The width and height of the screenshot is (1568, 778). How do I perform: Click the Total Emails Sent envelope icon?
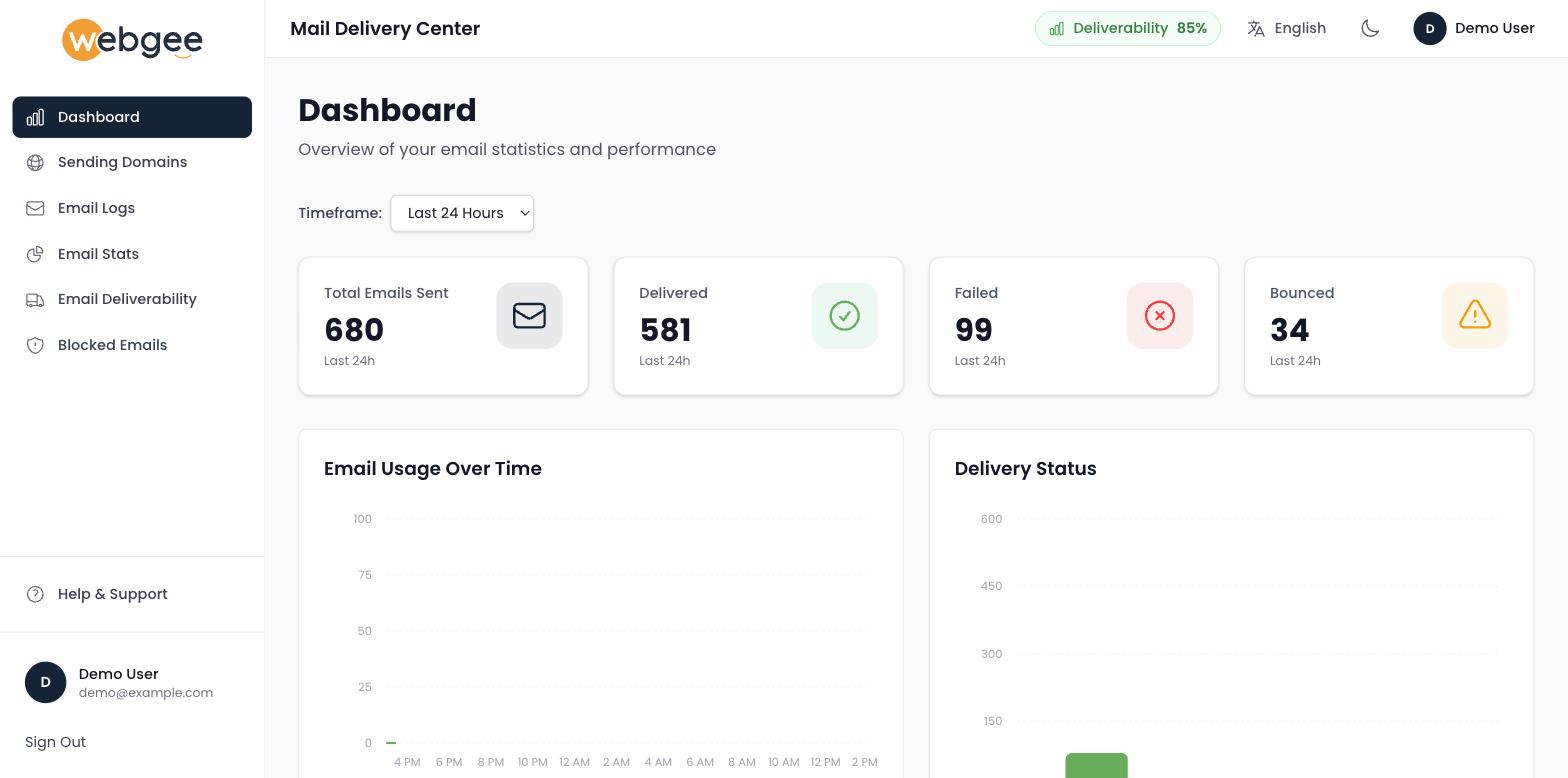(529, 316)
